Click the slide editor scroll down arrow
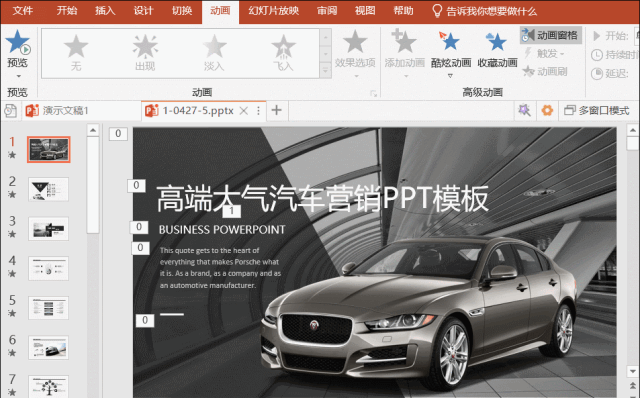The image size is (640, 398). pyautogui.click(x=633, y=371)
